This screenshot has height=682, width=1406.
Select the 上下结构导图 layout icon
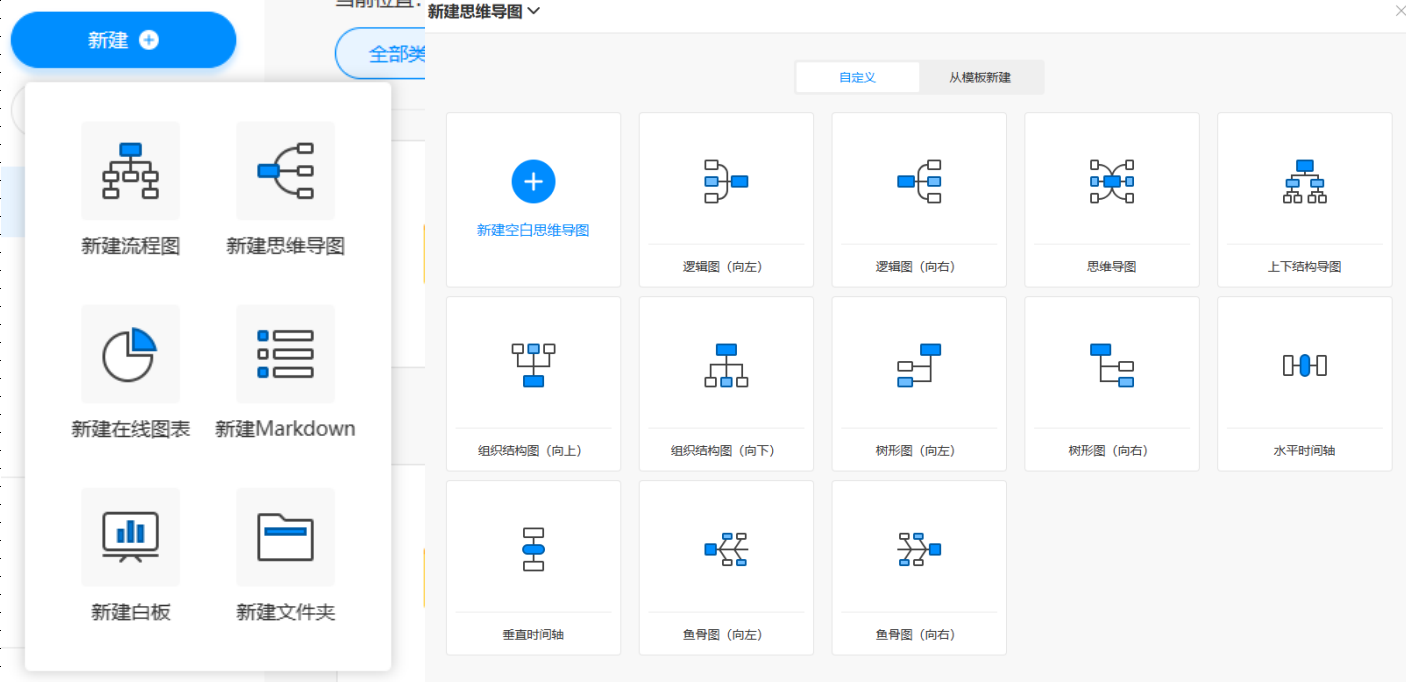pos(1304,181)
